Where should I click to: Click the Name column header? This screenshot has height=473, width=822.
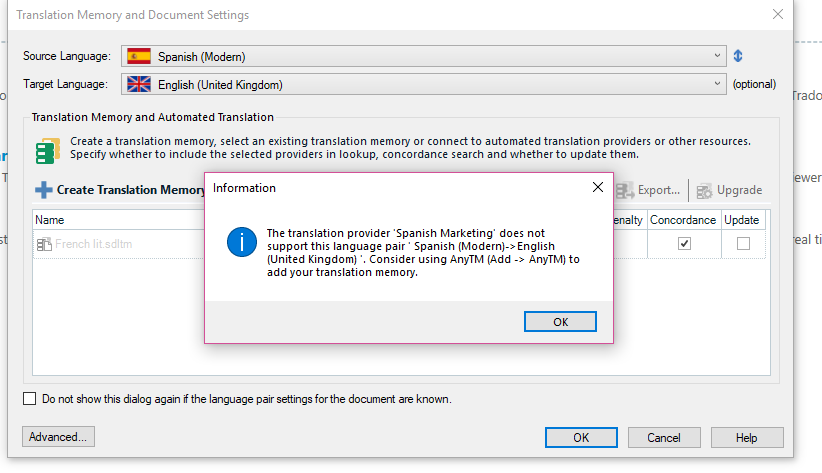tap(118, 220)
